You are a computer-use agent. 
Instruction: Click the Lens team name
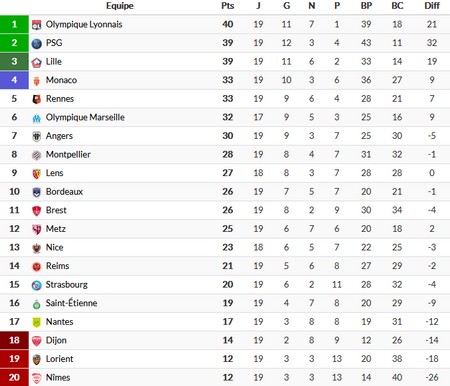(55, 173)
